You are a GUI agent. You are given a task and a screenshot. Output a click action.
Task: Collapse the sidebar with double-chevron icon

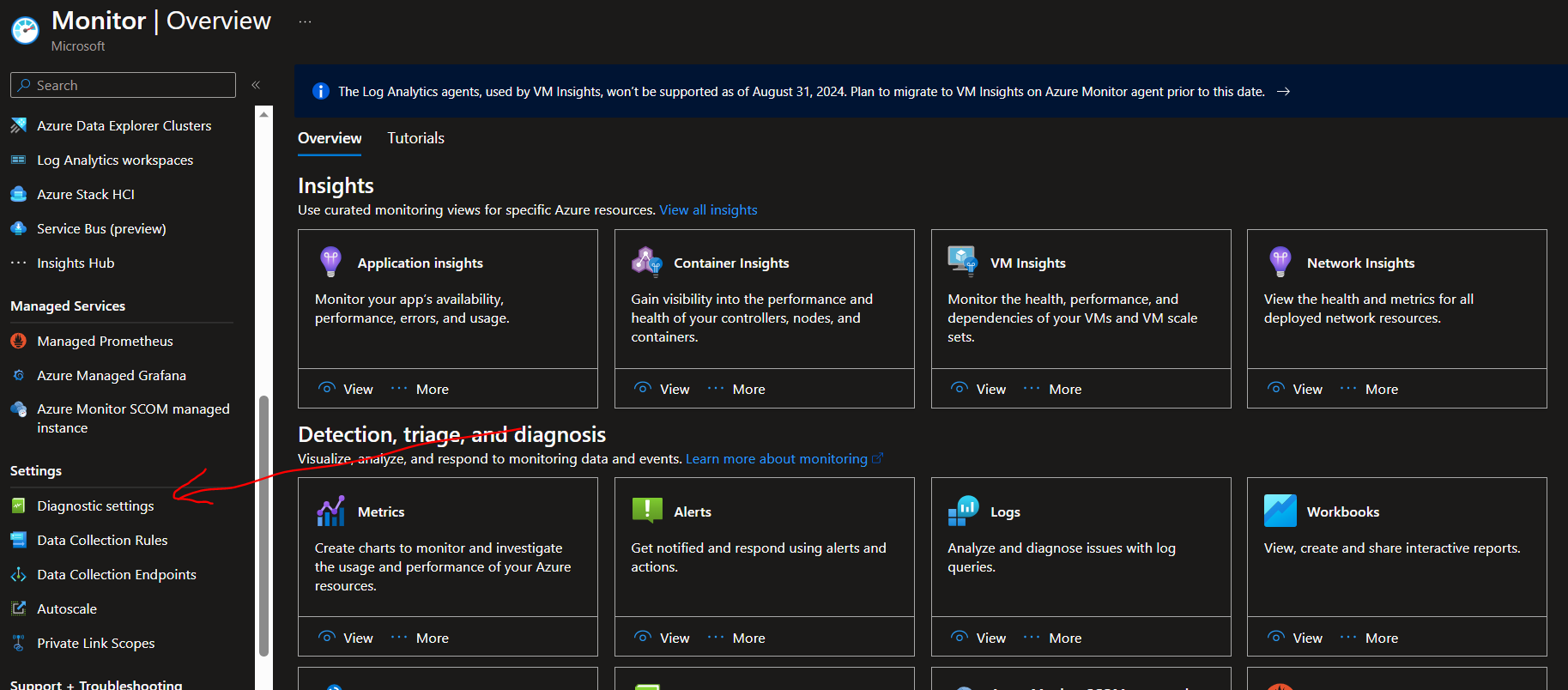coord(256,85)
